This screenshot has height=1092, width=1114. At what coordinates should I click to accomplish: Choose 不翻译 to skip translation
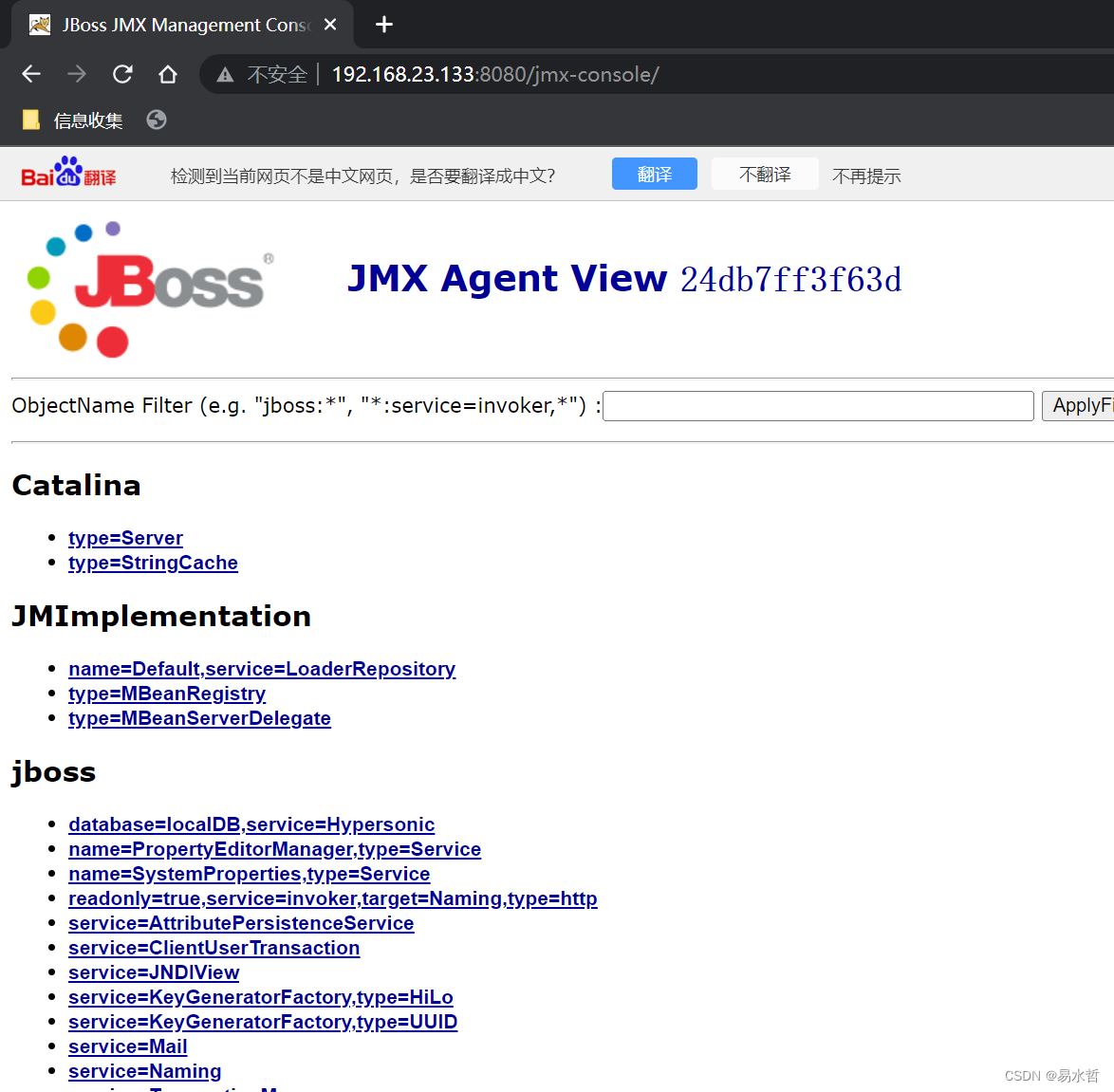pyautogui.click(x=765, y=174)
